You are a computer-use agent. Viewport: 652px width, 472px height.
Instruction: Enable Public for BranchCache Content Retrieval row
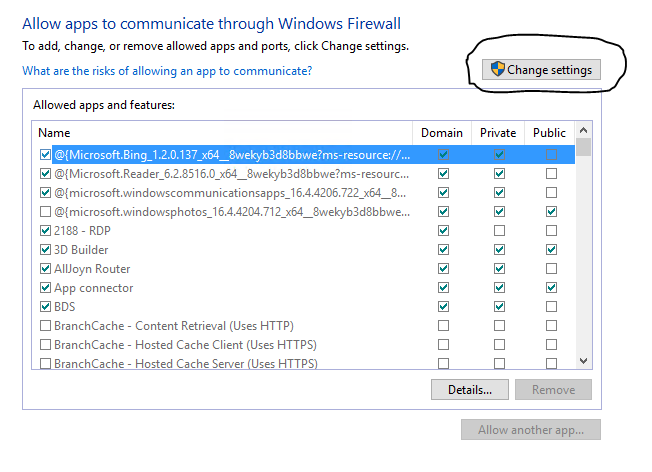tap(551, 326)
